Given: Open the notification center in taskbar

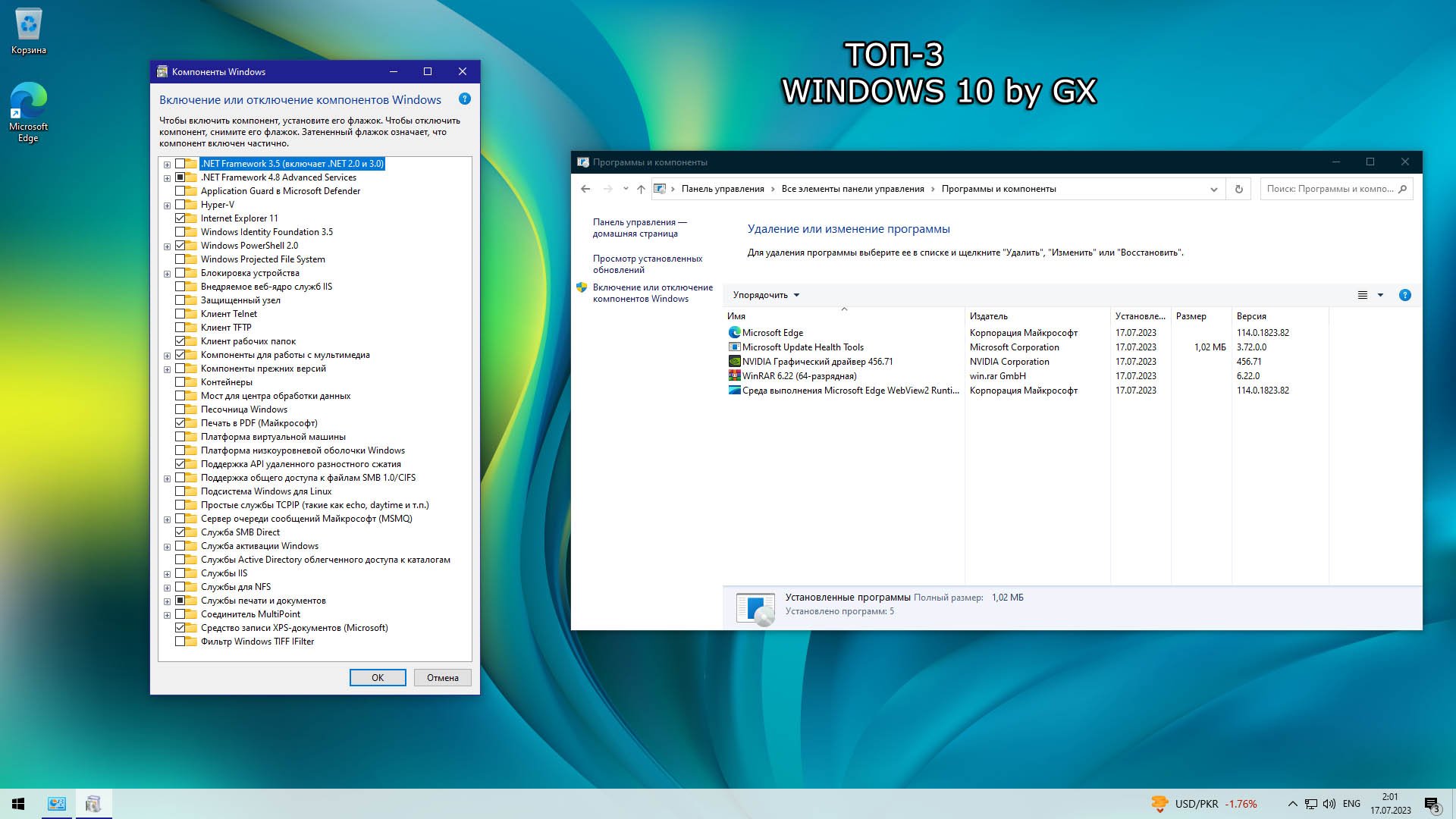Looking at the screenshot, I should tap(1431, 804).
